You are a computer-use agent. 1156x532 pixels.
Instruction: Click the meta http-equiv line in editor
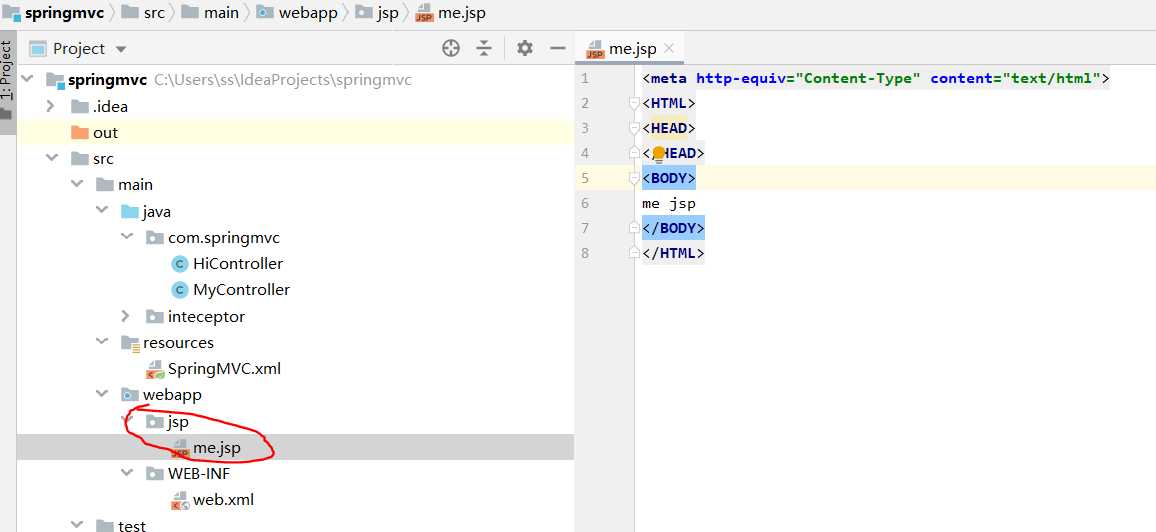point(876,78)
